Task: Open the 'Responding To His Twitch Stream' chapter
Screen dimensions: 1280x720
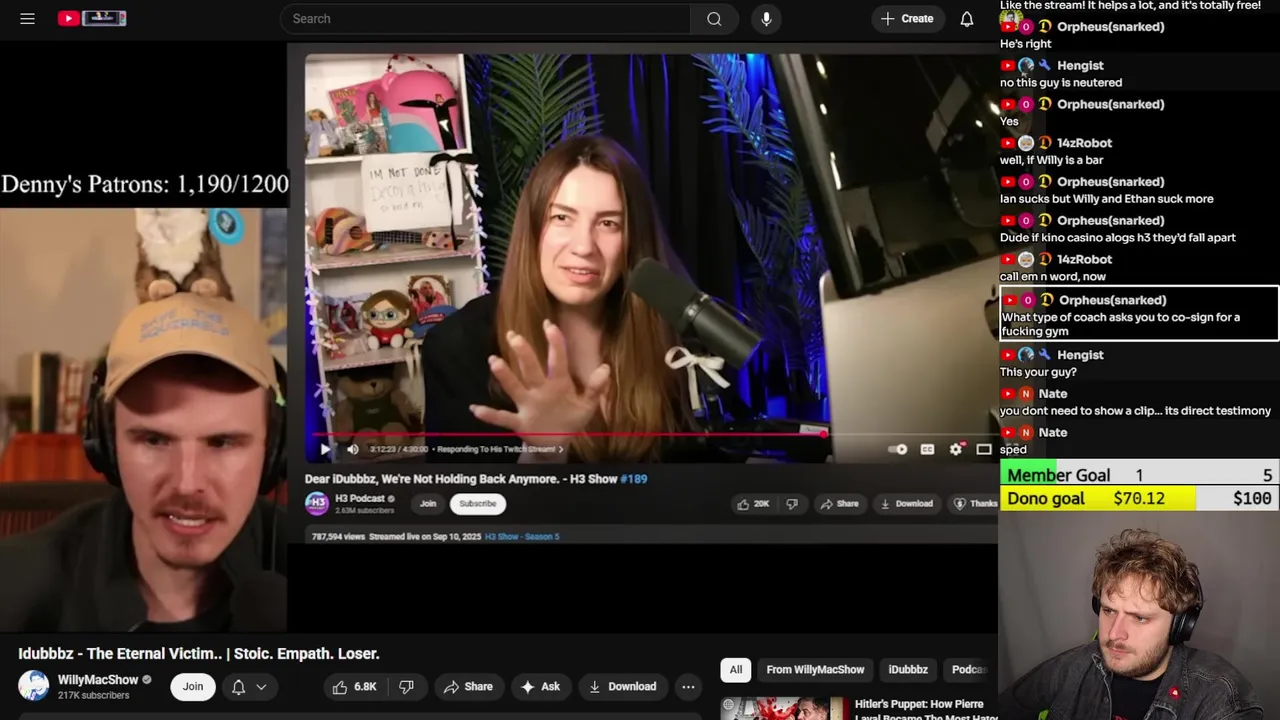Action: (501, 450)
